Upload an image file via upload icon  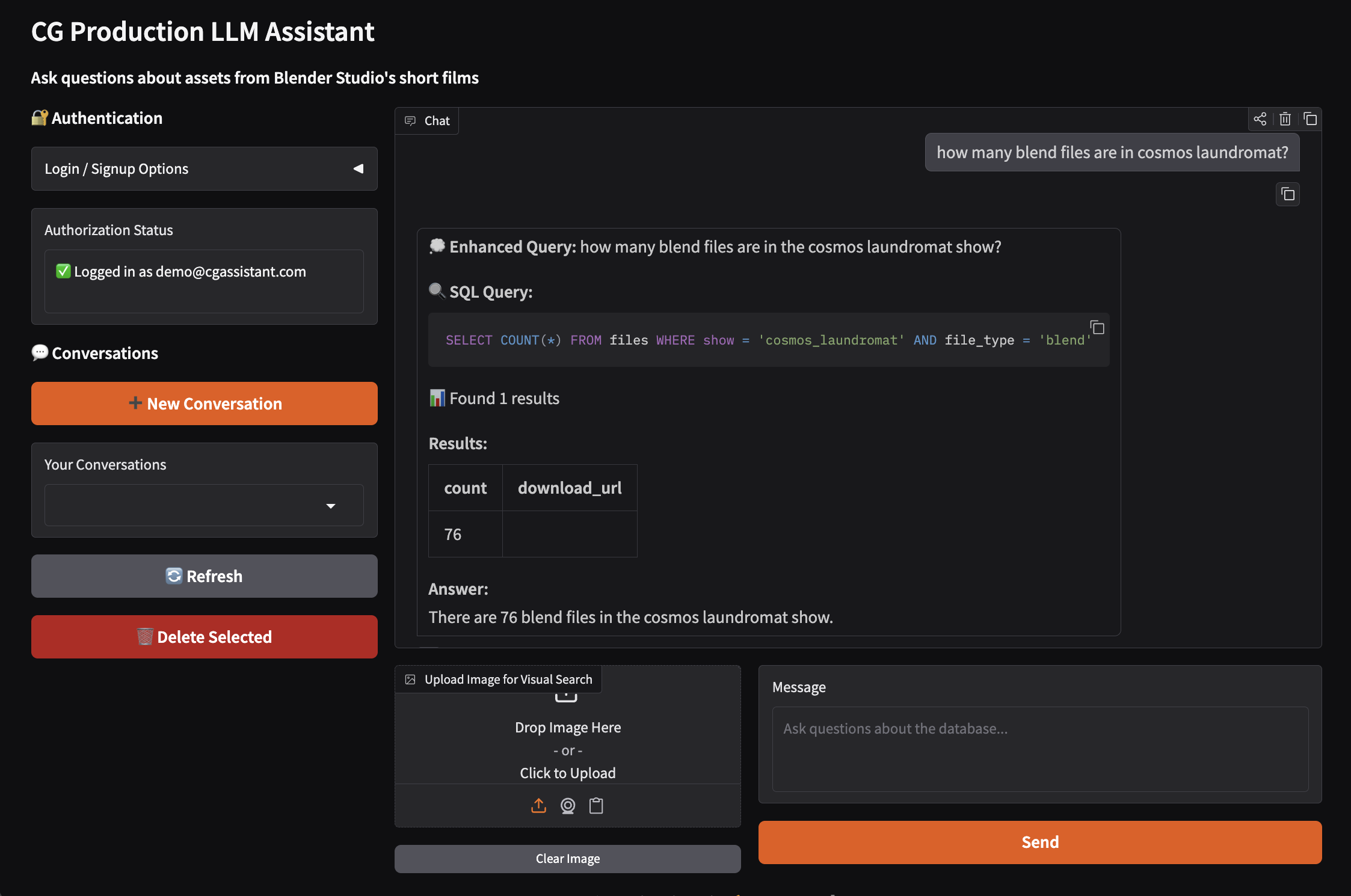tap(538, 806)
